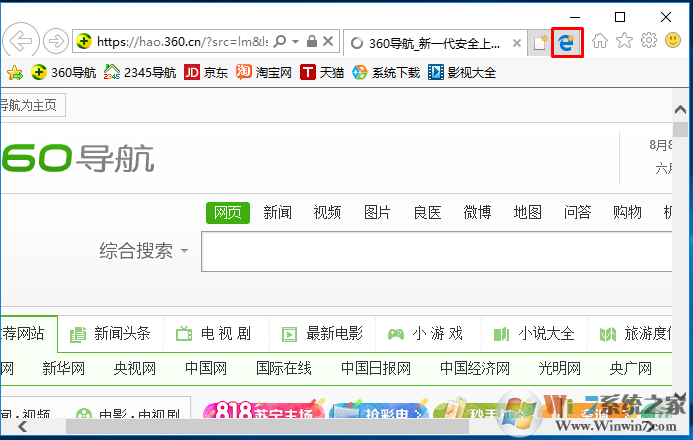Screen dimensions: 693x440
Task: Go to the Home page icon
Action: (600, 41)
